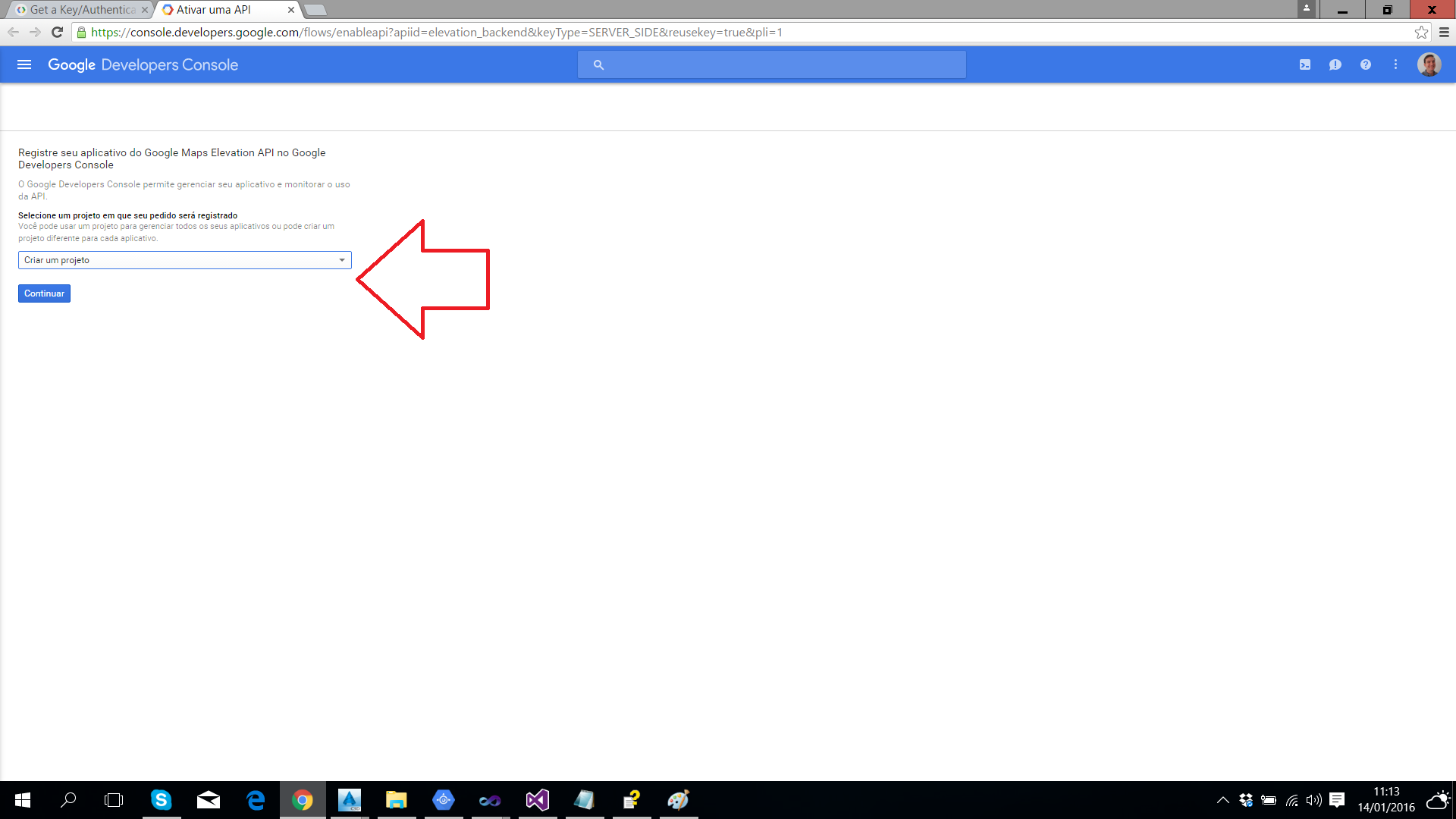1456x819 pixels.
Task: Open File Explorer from taskbar
Action: point(397,800)
